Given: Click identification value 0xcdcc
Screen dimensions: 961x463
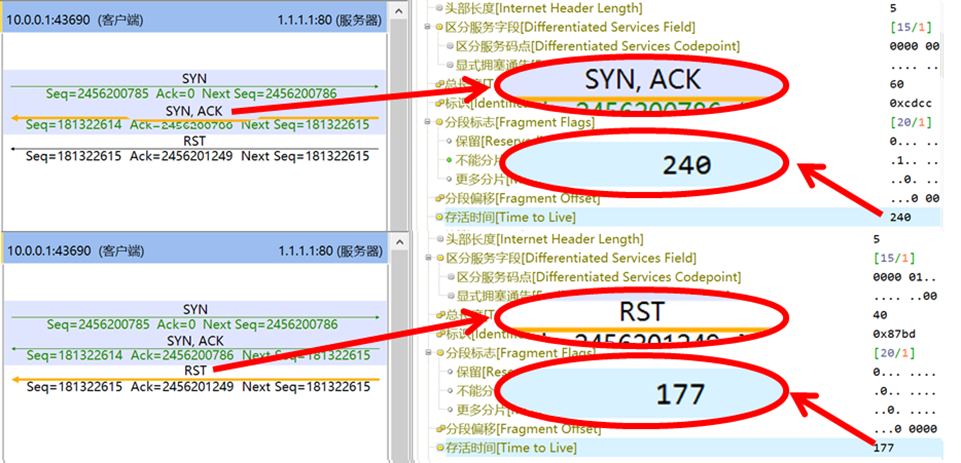Looking at the screenshot, I should click(909, 104).
